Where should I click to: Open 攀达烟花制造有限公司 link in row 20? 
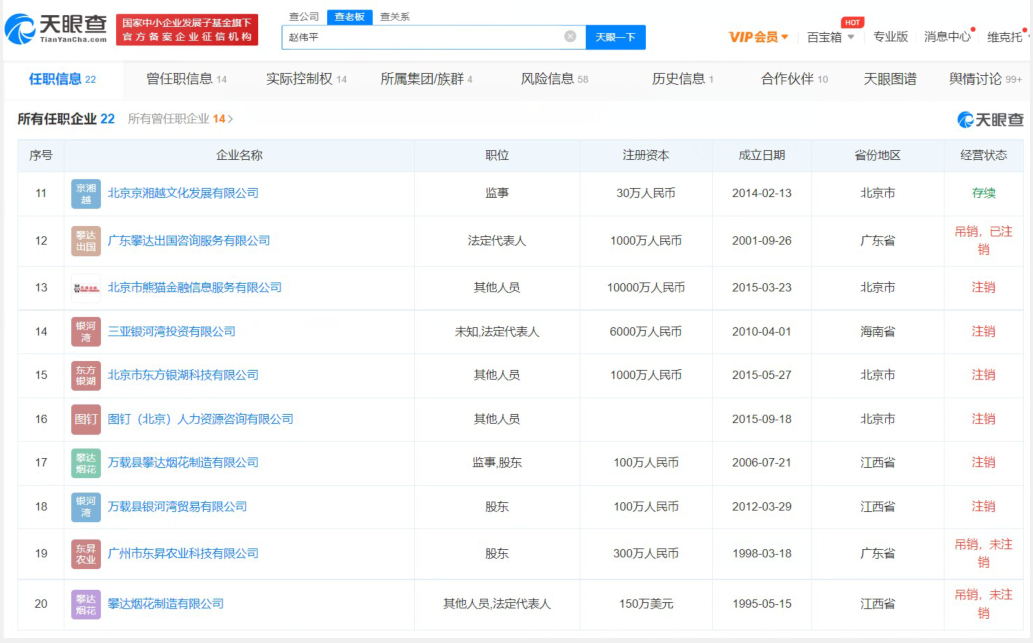[166, 603]
